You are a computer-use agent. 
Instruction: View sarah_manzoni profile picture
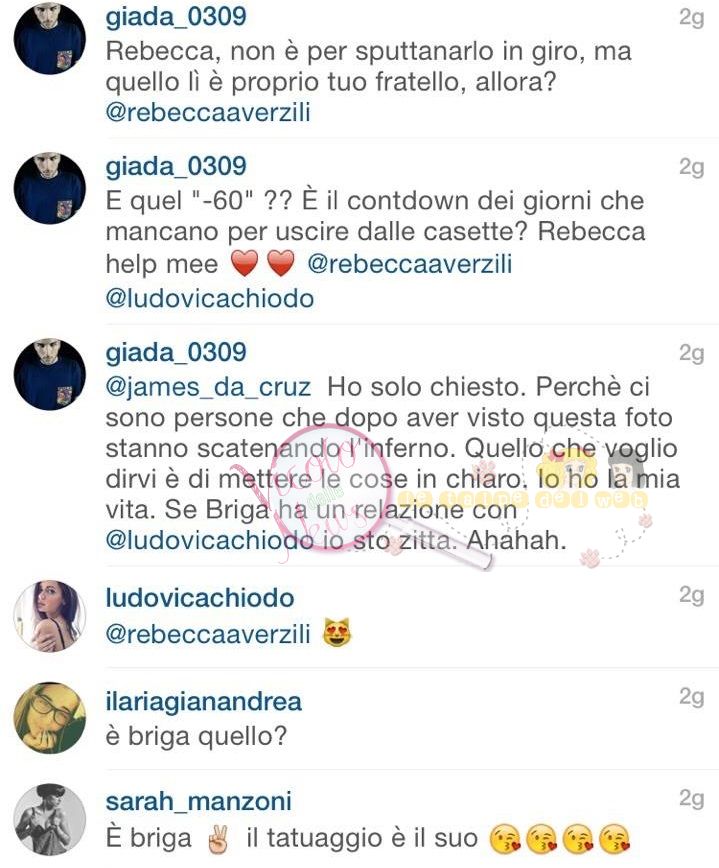[50, 820]
